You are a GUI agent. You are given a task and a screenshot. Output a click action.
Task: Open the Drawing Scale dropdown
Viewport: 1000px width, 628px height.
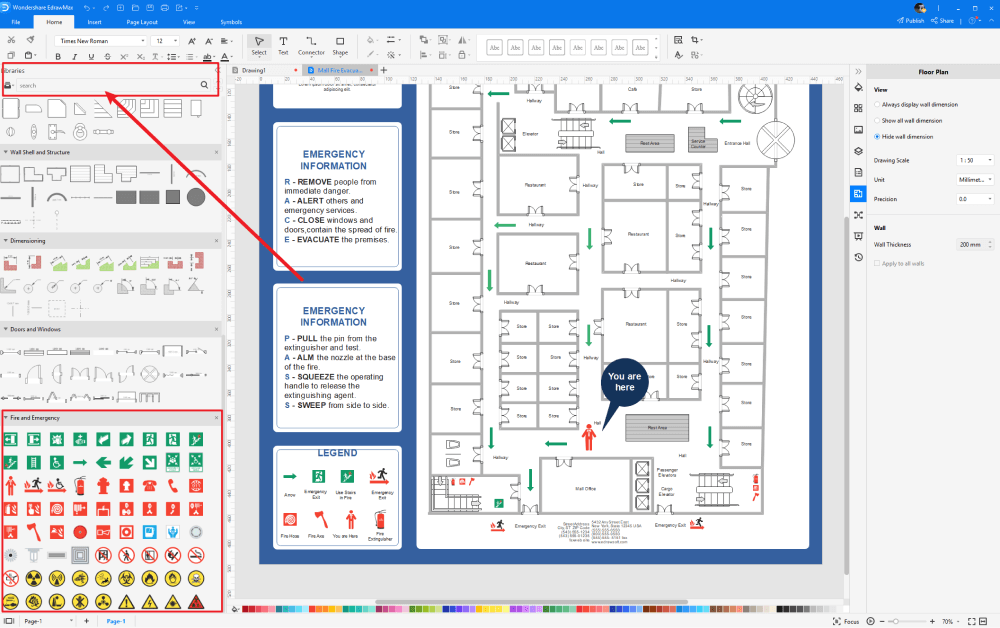[975, 161]
